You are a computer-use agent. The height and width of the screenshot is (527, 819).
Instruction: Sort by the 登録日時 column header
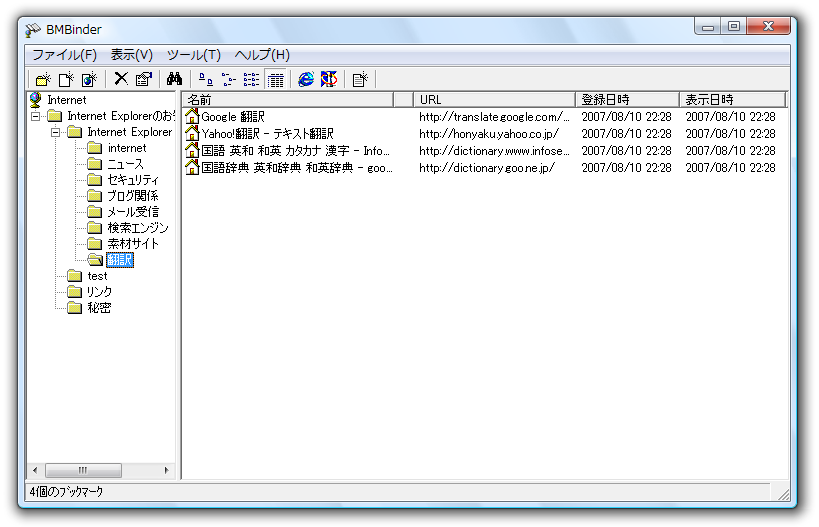[x=627, y=99]
